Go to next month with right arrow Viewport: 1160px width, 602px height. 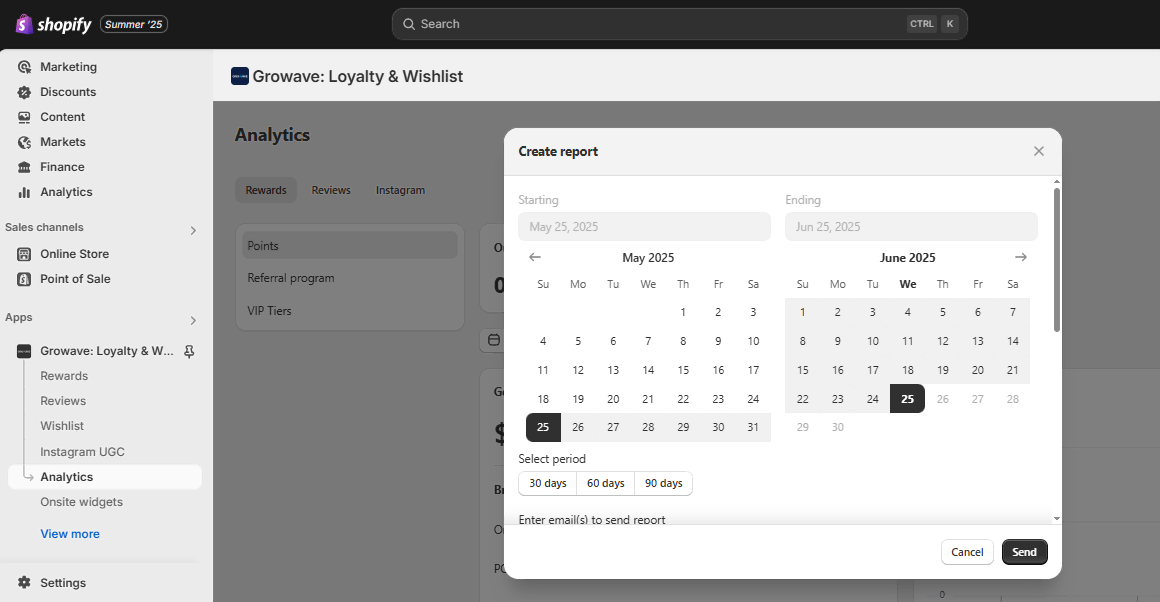(x=1021, y=257)
